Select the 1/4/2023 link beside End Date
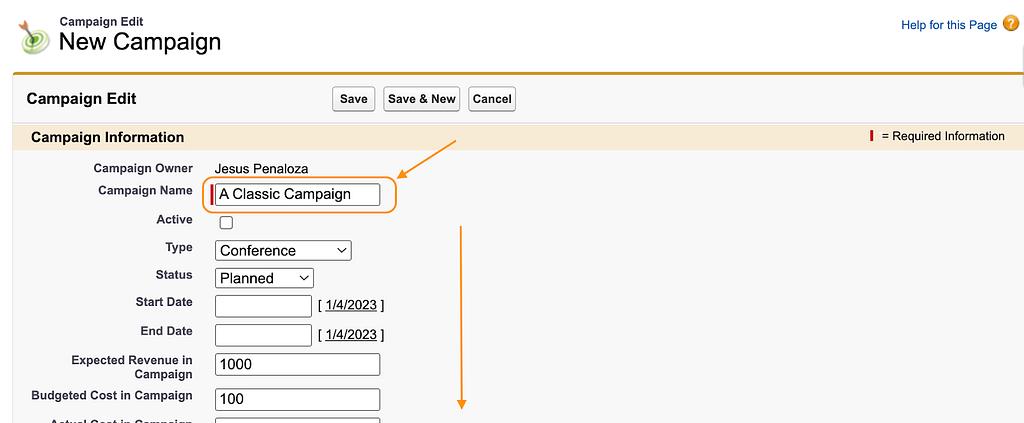Image resolution: width=1024 pixels, height=423 pixels. pos(351,335)
